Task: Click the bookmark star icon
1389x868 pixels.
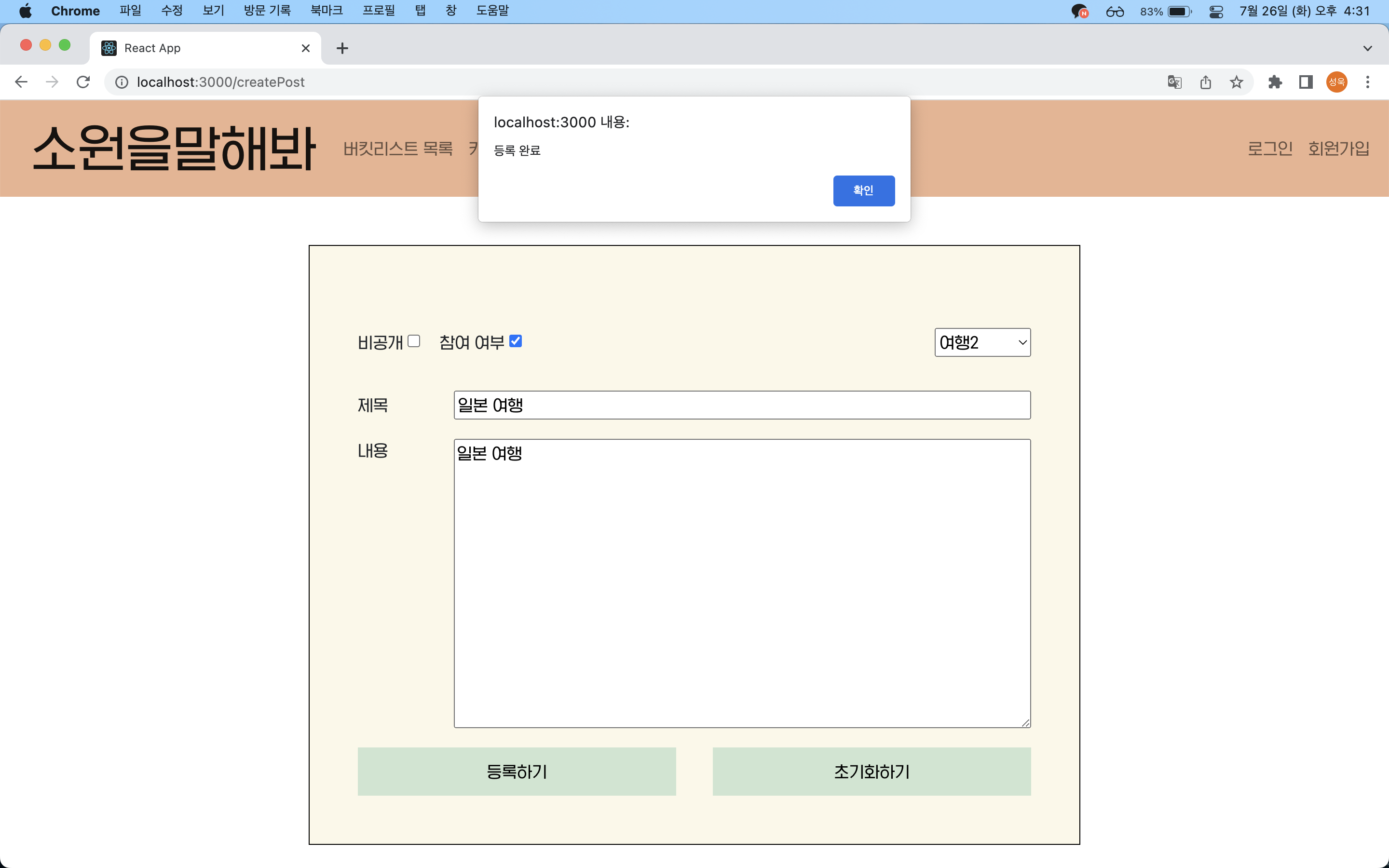Action: [1236, 82]
